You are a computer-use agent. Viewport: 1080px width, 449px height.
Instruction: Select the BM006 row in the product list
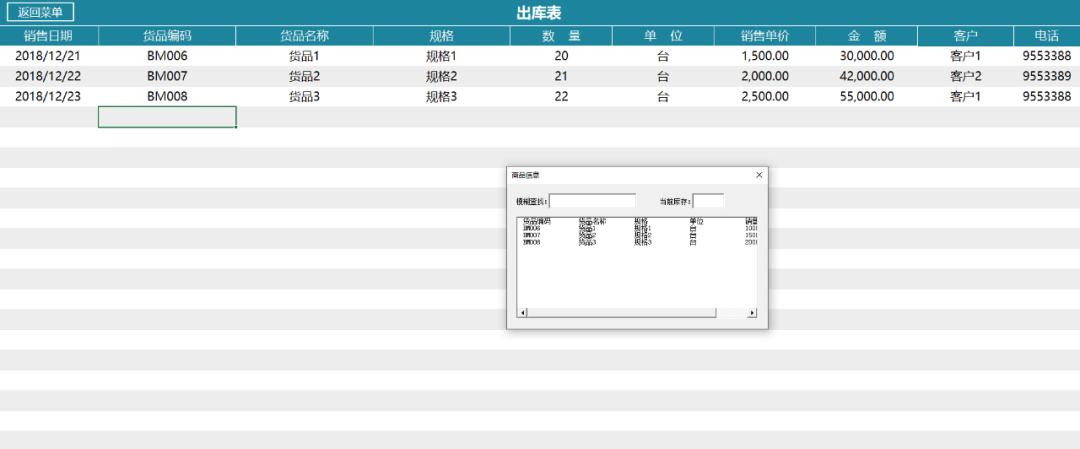[x=560, y=228]
